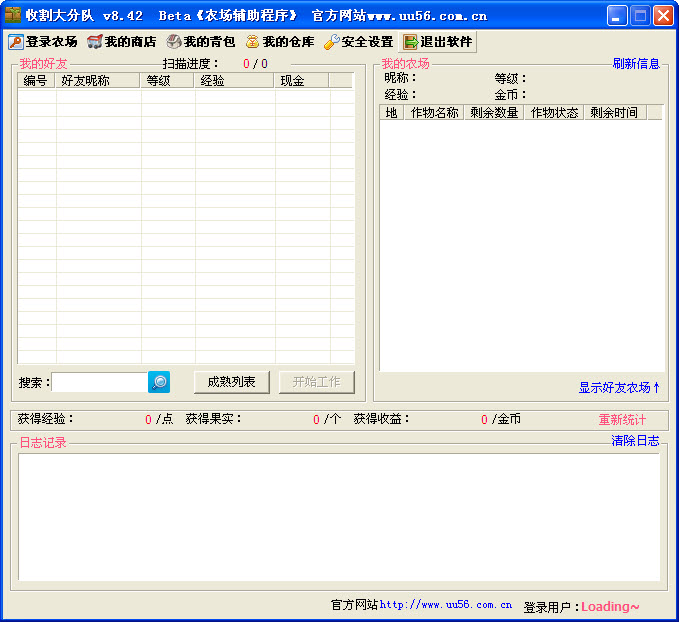Screen dimensions: 679x622
Task: Minimize the 收割大分队 window
Action: (x=617, y=16)
